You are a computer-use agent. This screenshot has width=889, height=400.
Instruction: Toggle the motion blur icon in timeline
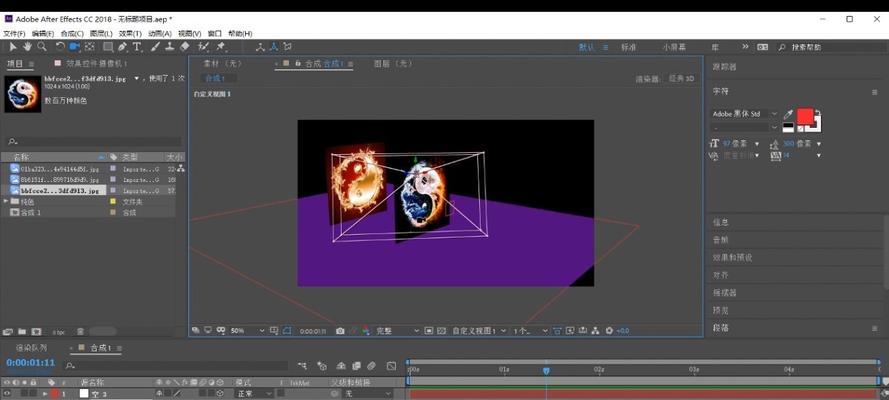pos(371,366)
